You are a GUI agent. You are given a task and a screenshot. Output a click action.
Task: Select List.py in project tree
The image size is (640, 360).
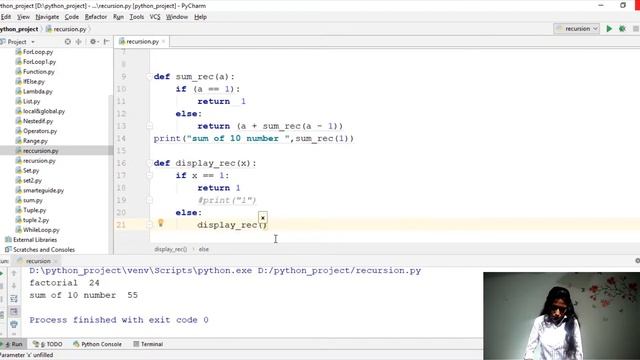tap(28, 101)
